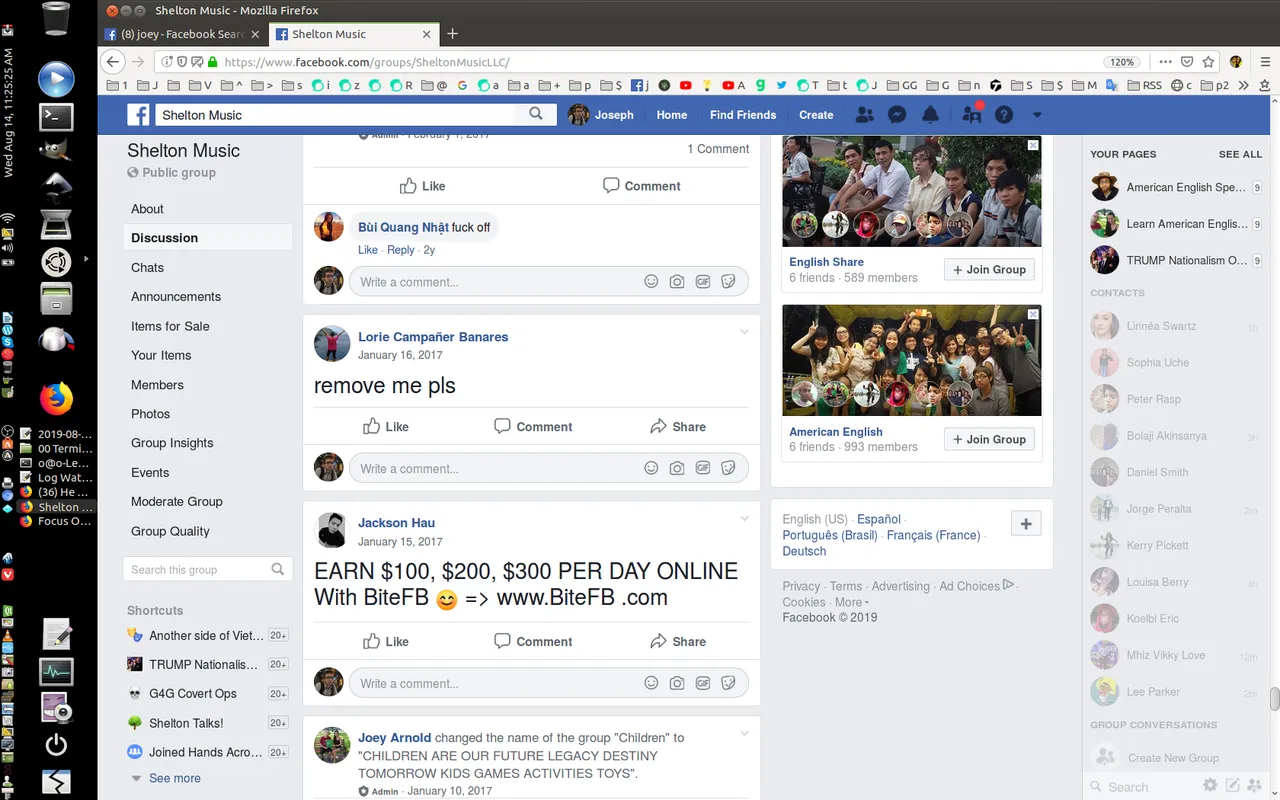Open Lorie Campañer Banares profile link
Image resolution: width=1280 pixels, height=800 pixels.
point(433,337)
